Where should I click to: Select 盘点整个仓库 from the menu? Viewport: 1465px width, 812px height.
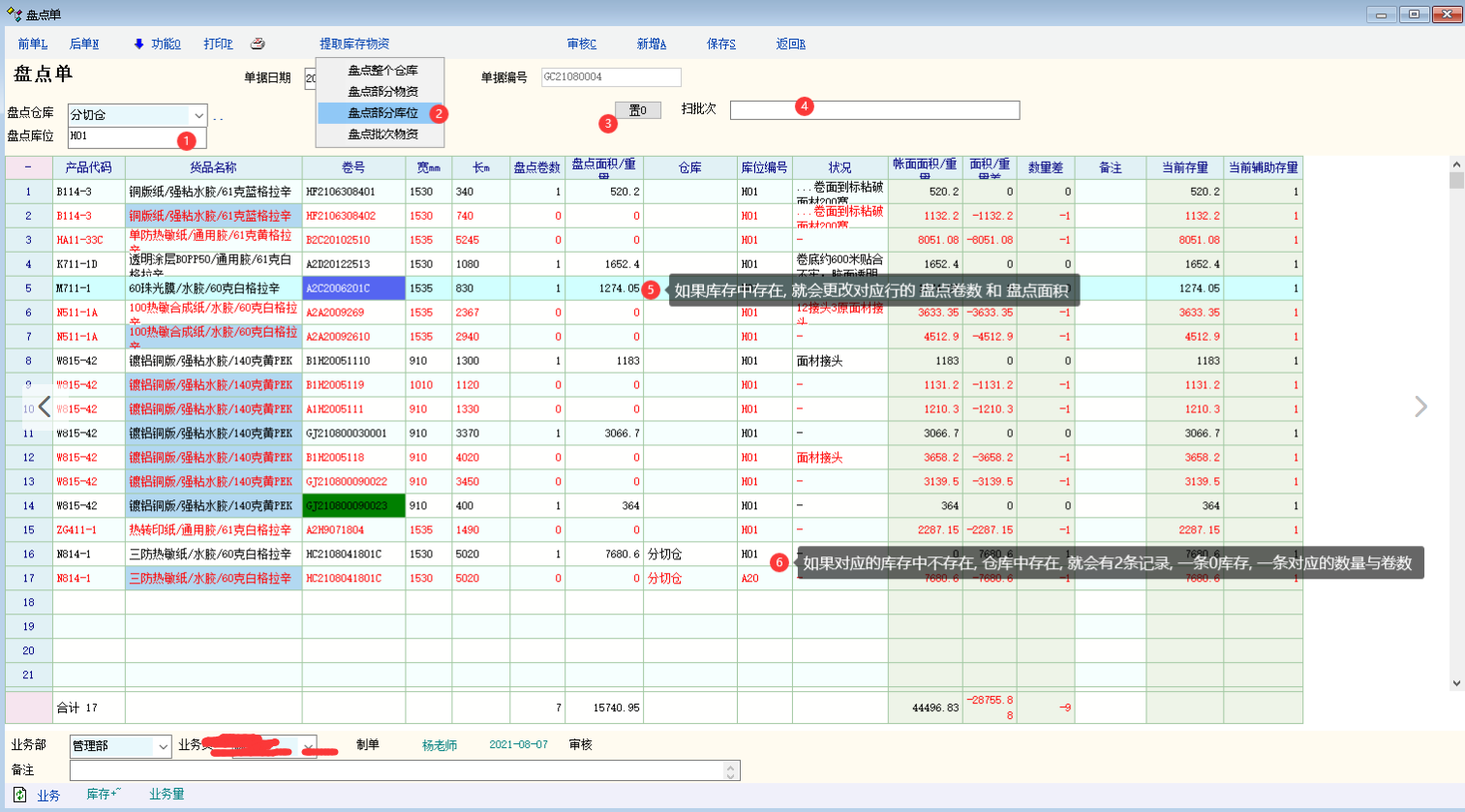tap(382, 71)
